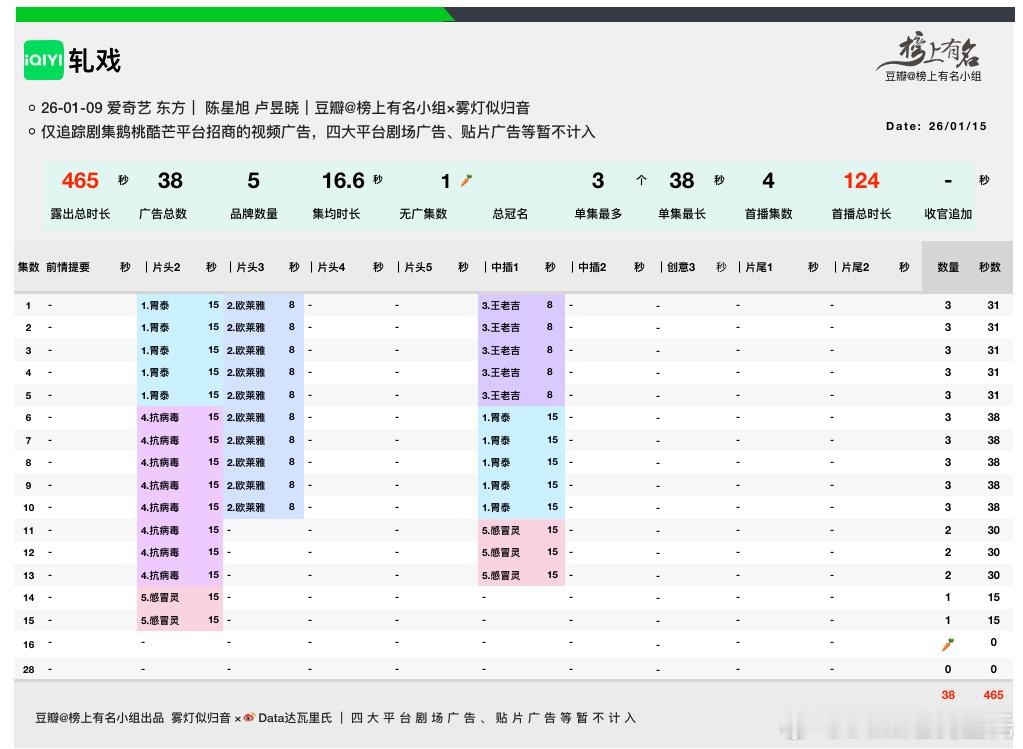This screenshot has height=749, width=1023.
Task: Click the 26-01-09 爱奇艺 东方 text
Action: pyautogui.click(x=113, y=108)
